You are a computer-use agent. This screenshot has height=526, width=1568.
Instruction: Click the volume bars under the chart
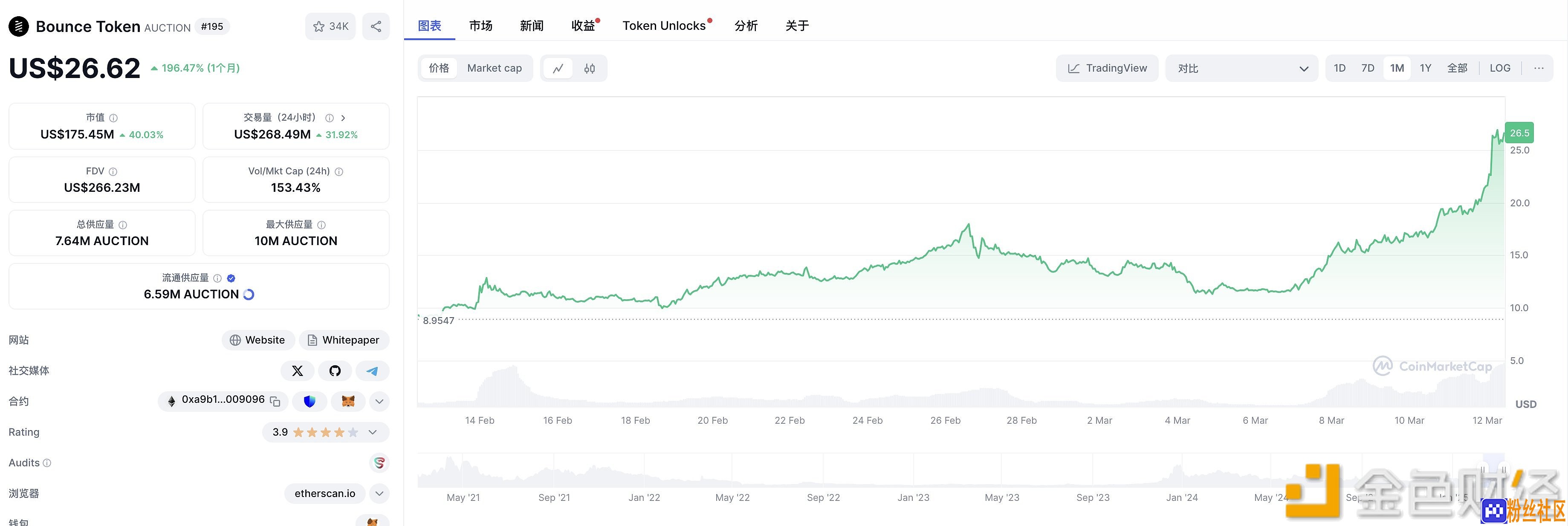tap(960, 387)
